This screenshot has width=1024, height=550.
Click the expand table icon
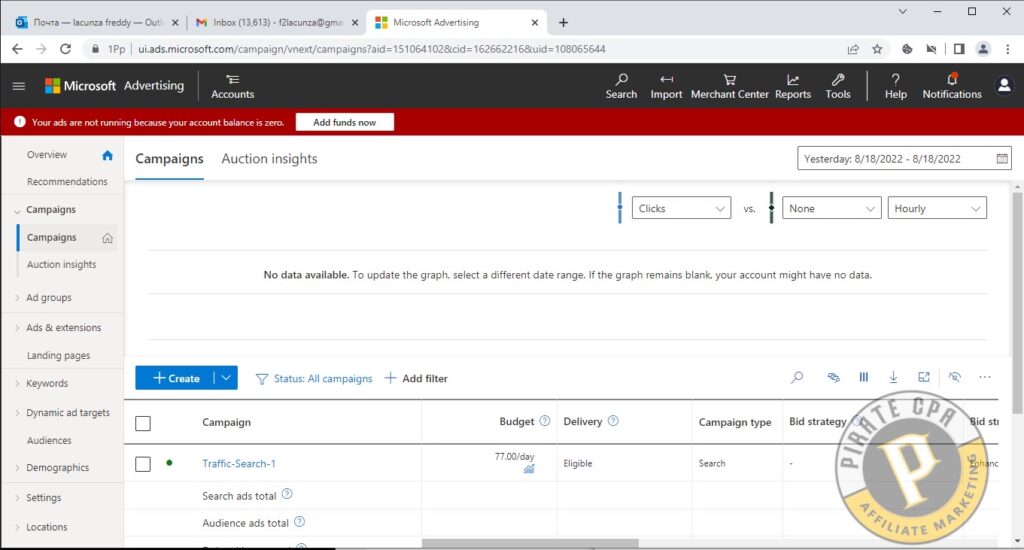click(923, 378)
